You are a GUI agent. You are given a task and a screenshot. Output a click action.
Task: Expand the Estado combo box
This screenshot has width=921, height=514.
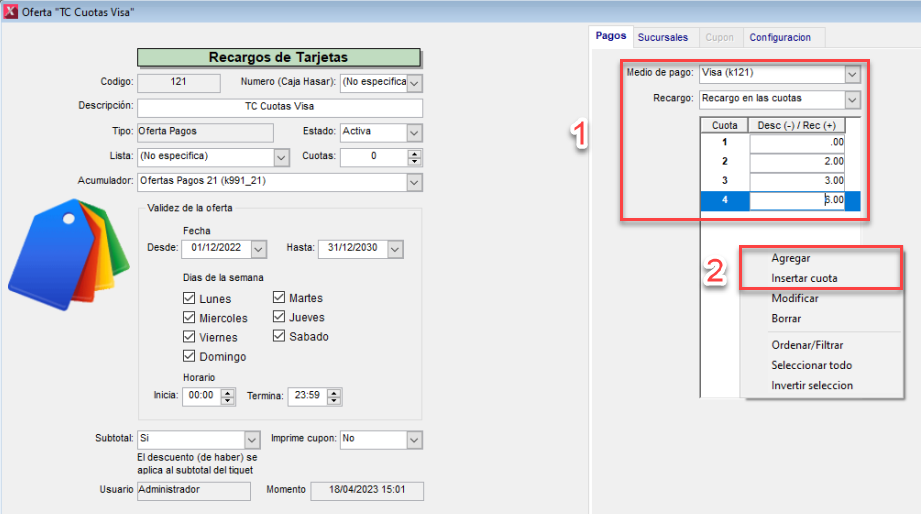414,132
